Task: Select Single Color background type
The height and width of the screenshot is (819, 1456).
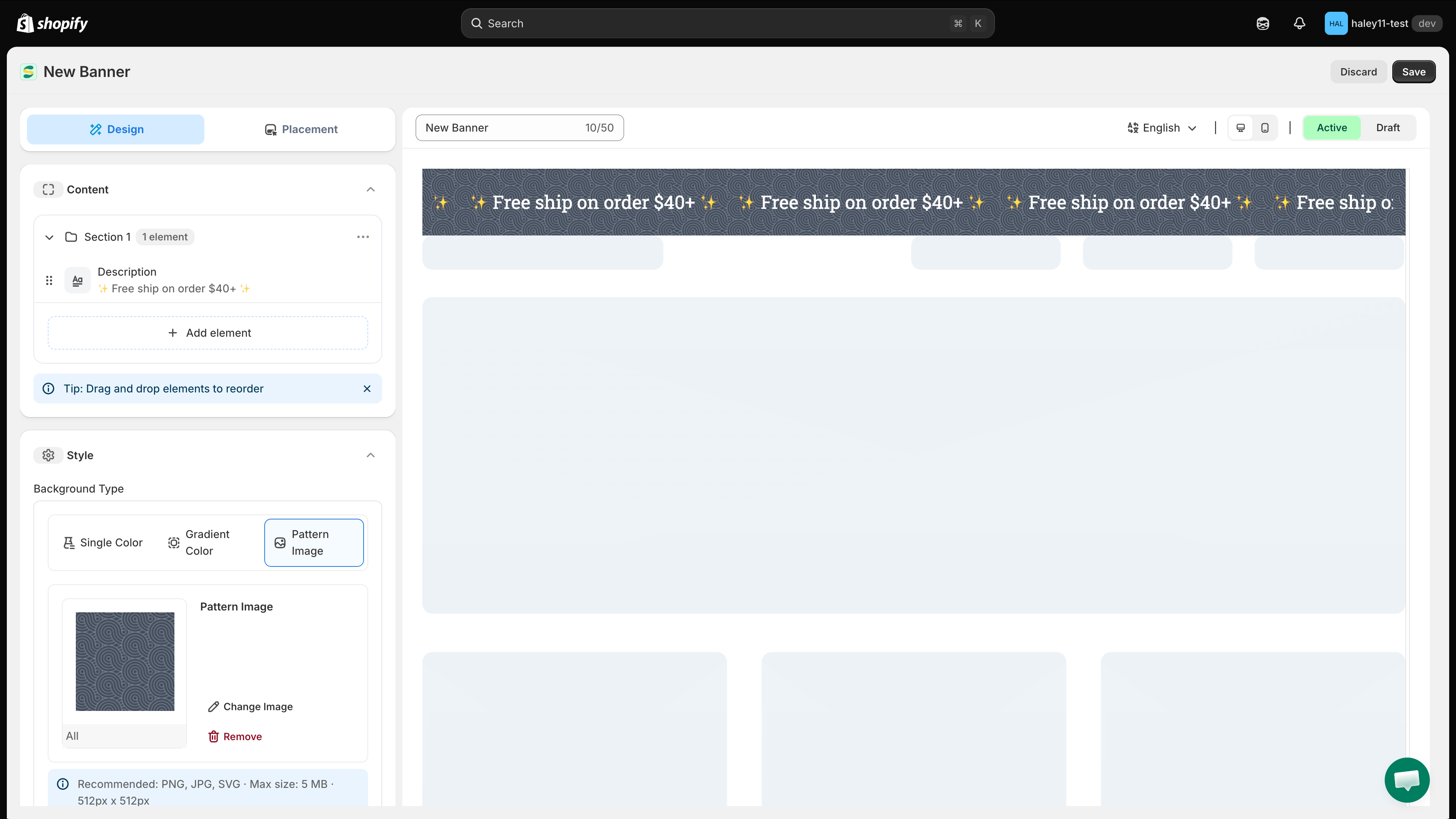Action: point(103,543)
